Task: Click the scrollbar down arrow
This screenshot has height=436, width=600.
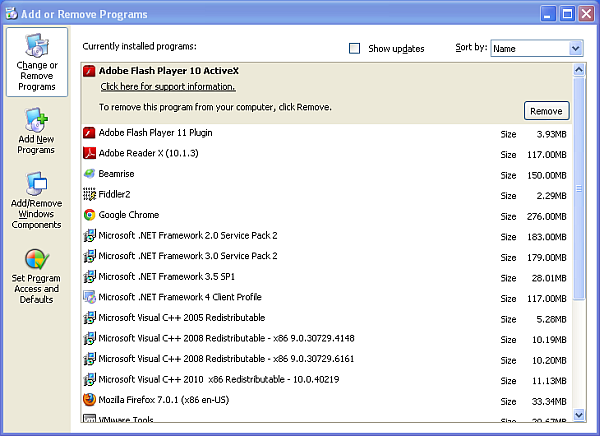Action: [579, 415]
